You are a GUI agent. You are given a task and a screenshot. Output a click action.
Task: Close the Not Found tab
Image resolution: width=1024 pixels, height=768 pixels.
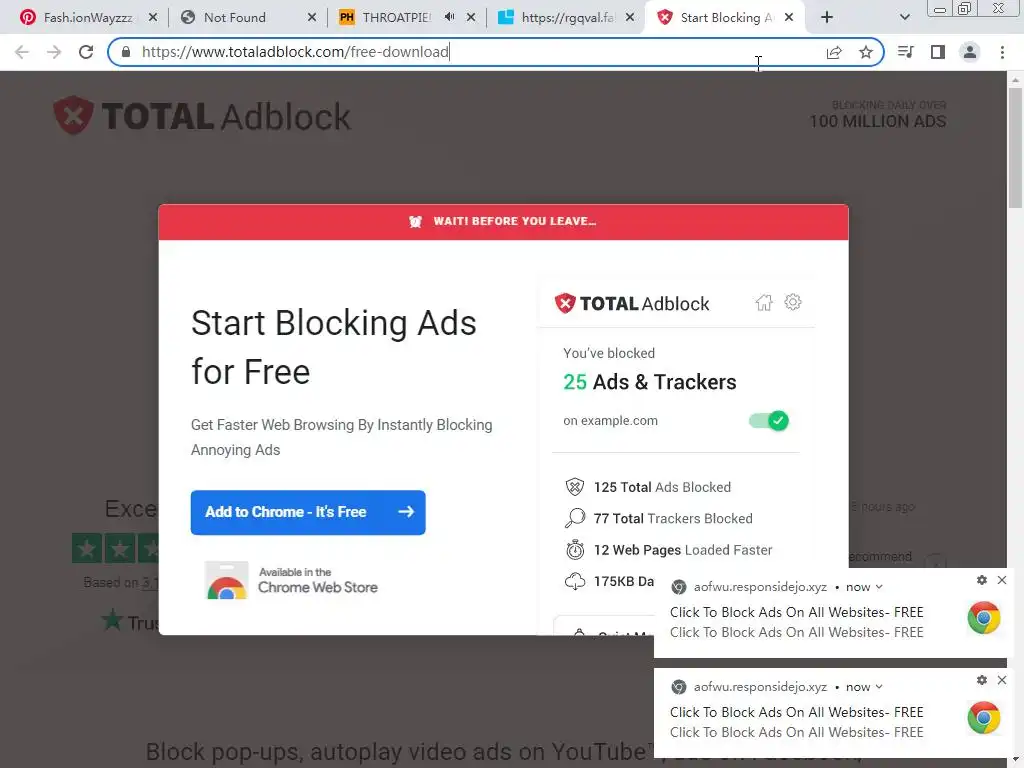point(312,18)
